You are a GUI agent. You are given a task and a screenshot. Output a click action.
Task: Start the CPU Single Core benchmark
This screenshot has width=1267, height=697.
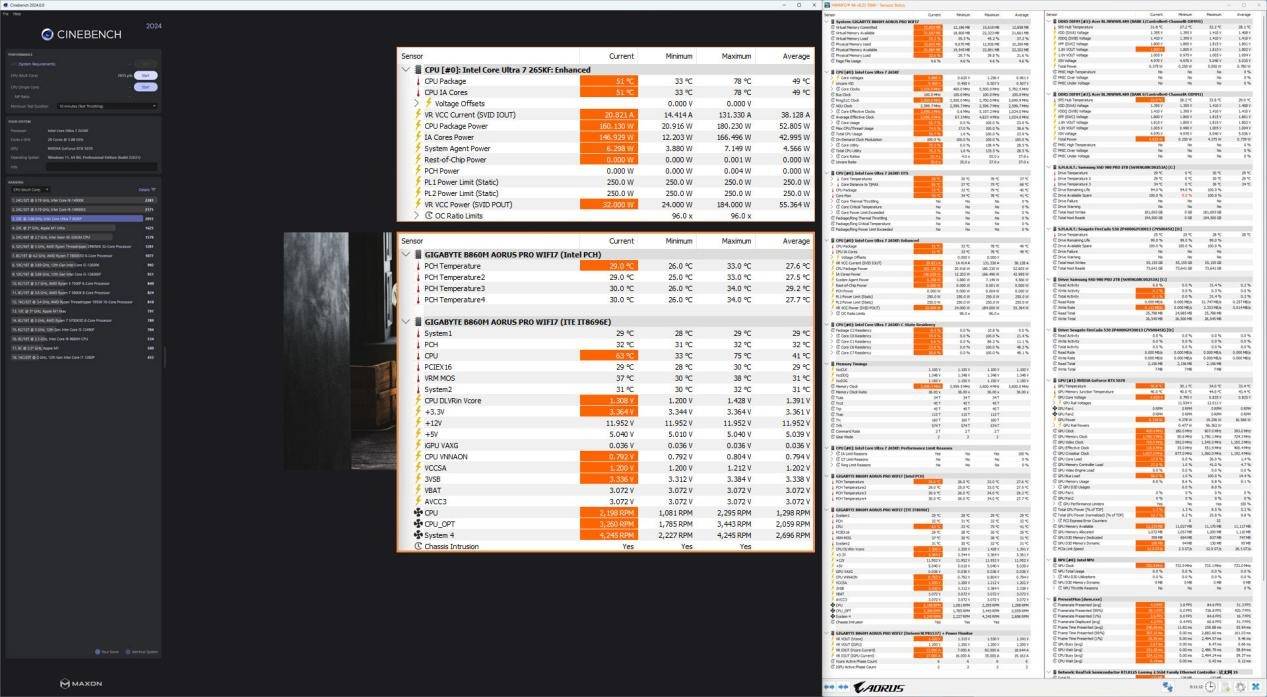click(x=145, y=87)
